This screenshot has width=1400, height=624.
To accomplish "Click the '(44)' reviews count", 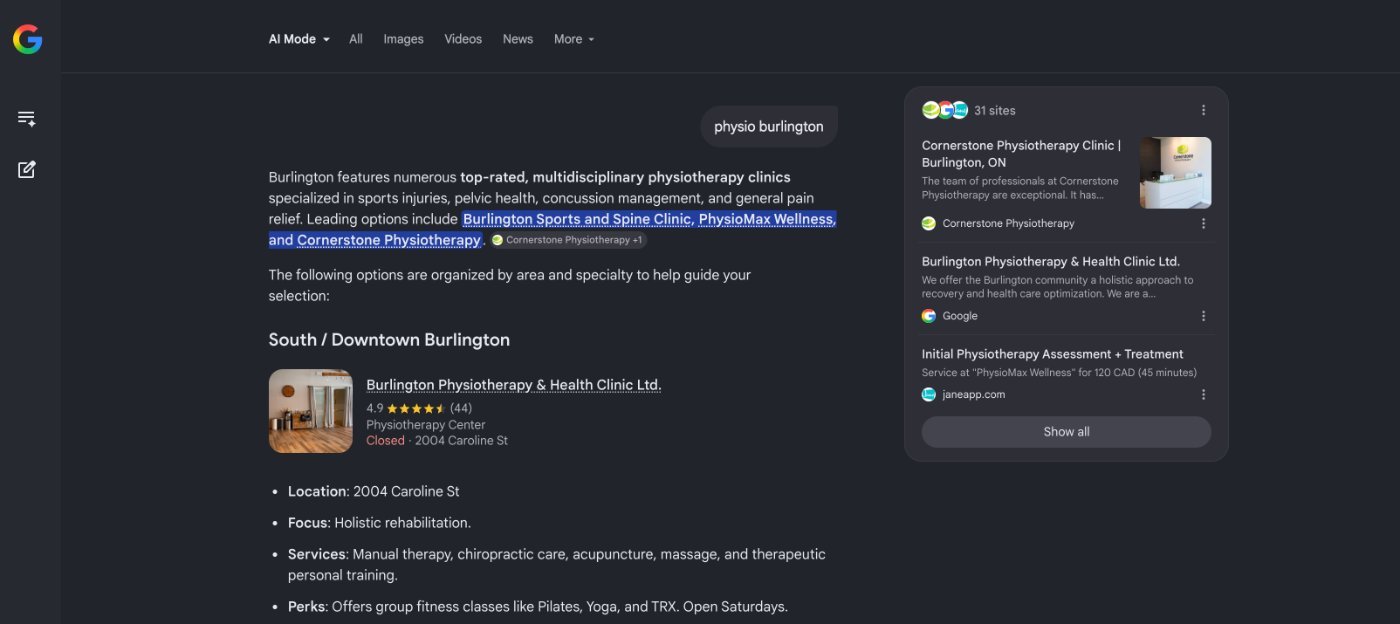I will click(x=461, y=408).
